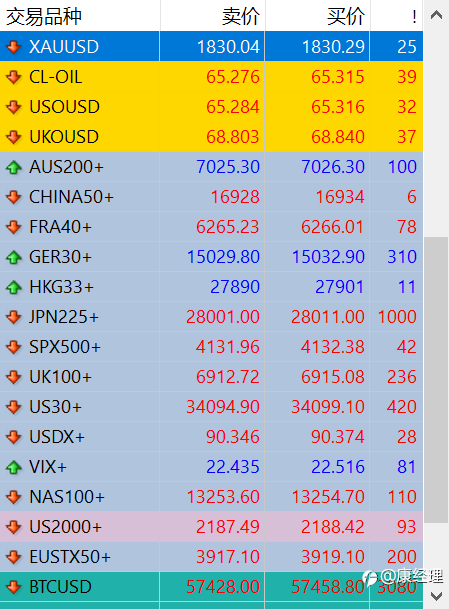Screen dimensions: 449x609
Task: Click the down arrow icon beside CL-OIL
Action: [x=14, y=77]
